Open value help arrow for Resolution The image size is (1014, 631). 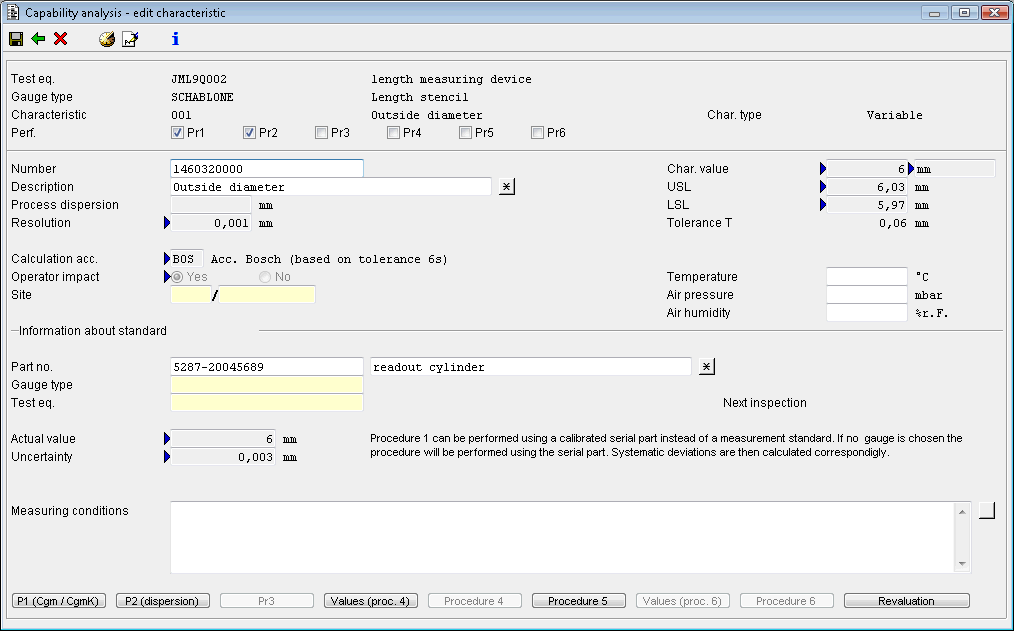point(167,223)
